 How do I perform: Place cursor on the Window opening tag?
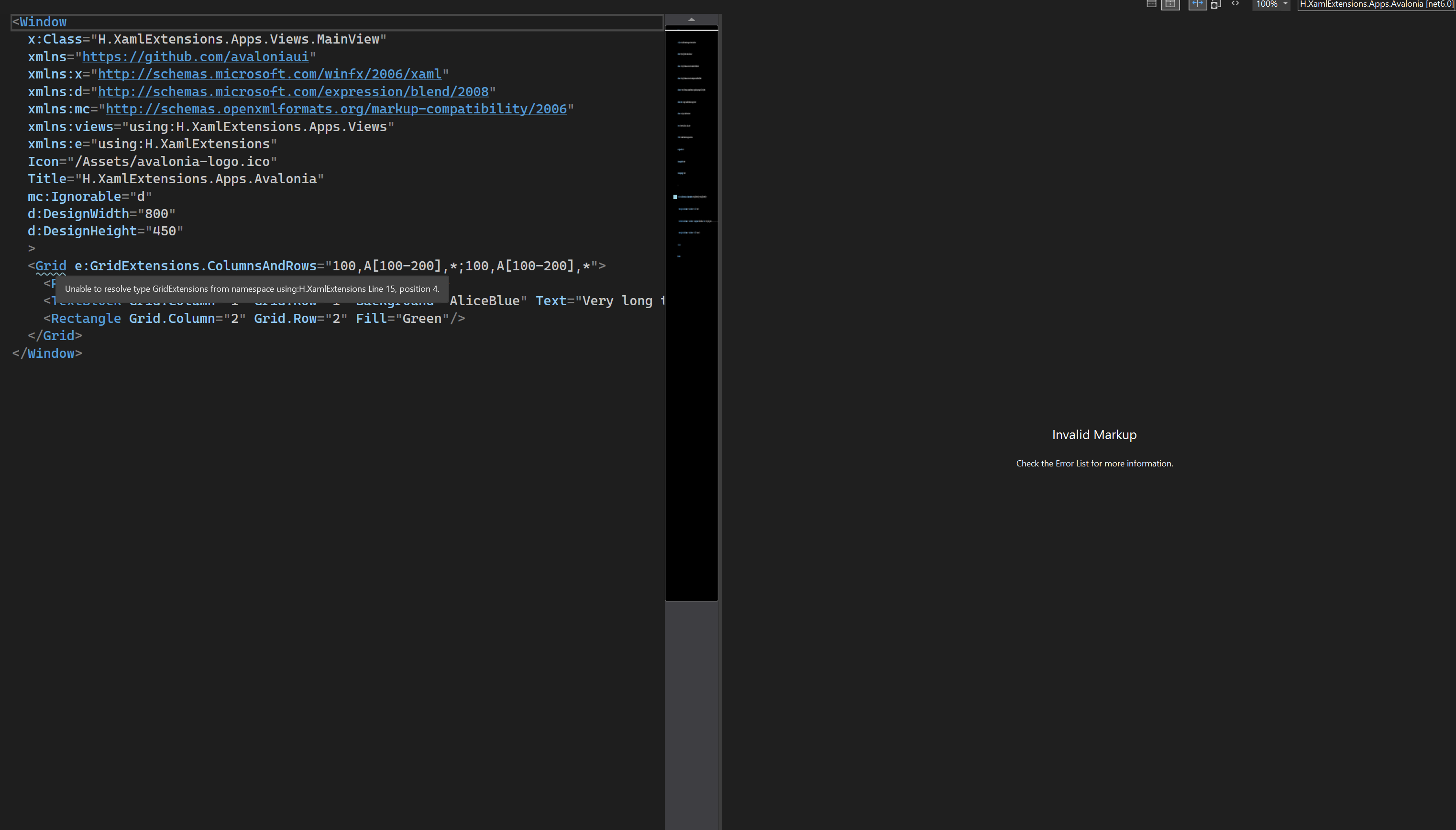click(x=43, y=22)
